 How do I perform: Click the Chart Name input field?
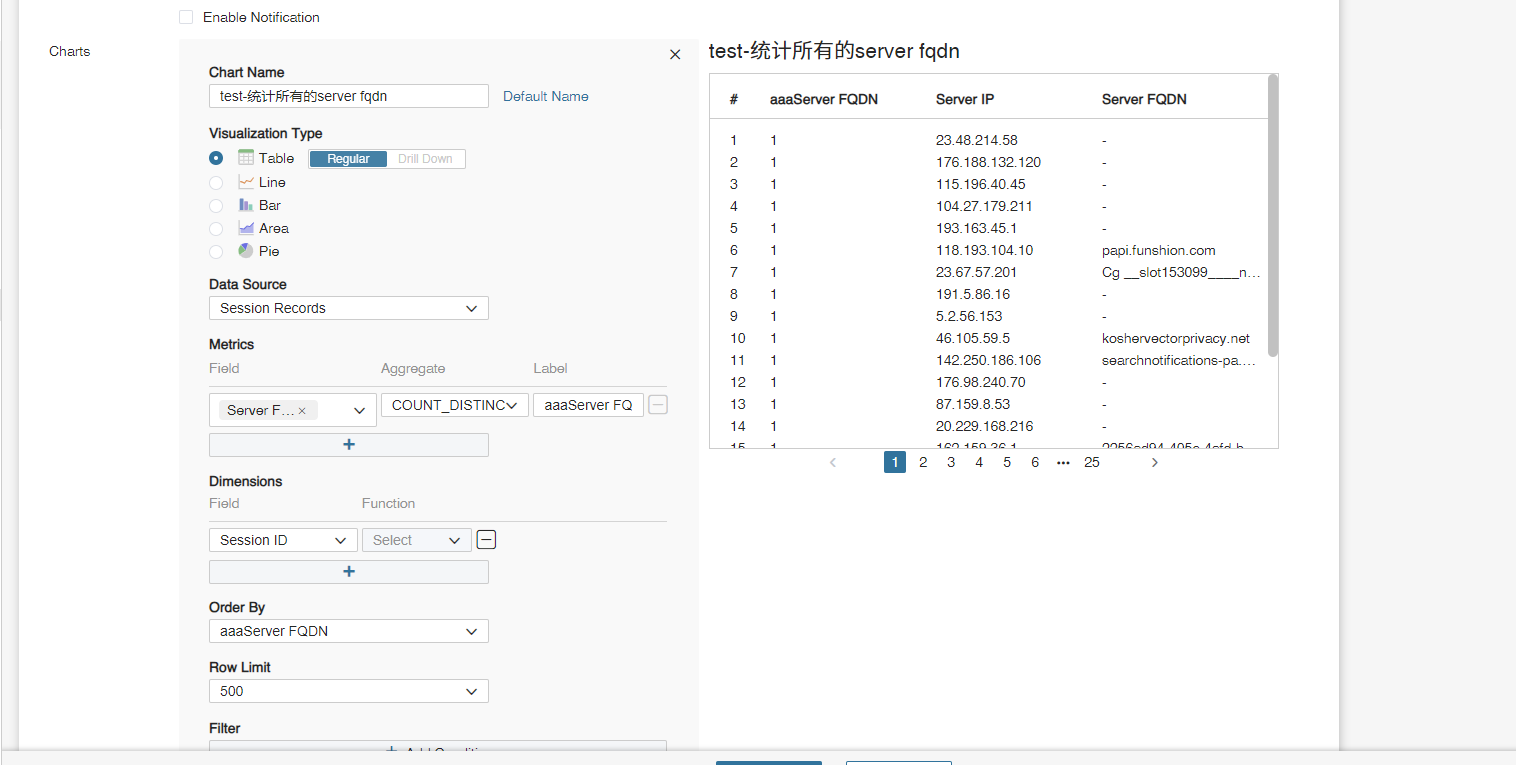(348, 96)
